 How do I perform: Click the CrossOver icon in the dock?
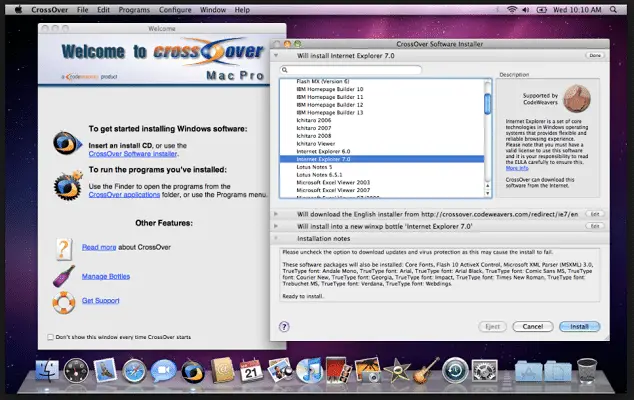click(x=193, y=371)
